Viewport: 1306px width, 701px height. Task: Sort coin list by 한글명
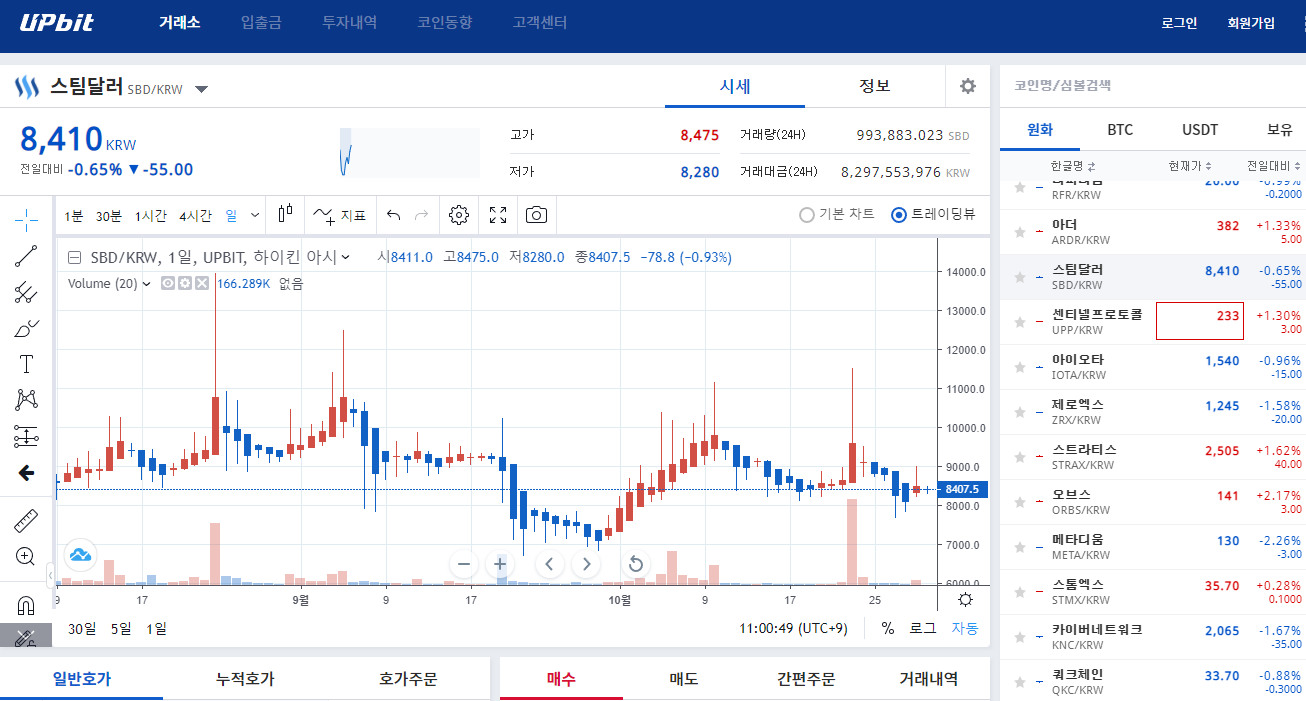[x=1073, y=166]
